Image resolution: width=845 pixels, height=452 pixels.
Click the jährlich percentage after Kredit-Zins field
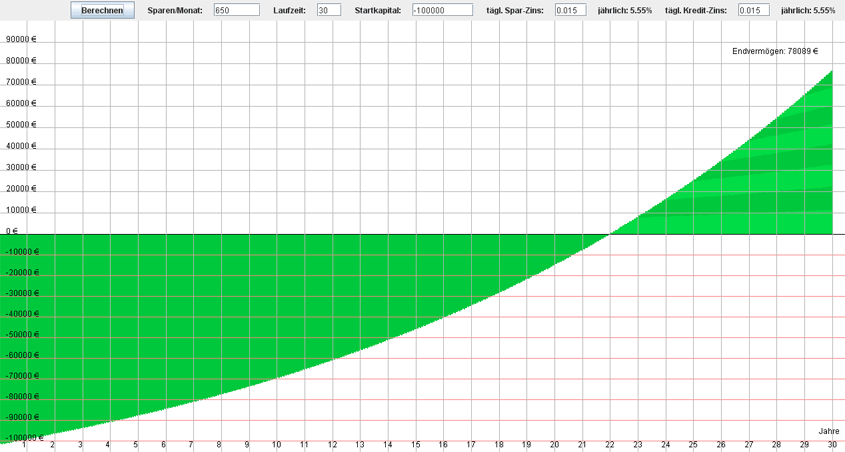[x=810, y=10]
